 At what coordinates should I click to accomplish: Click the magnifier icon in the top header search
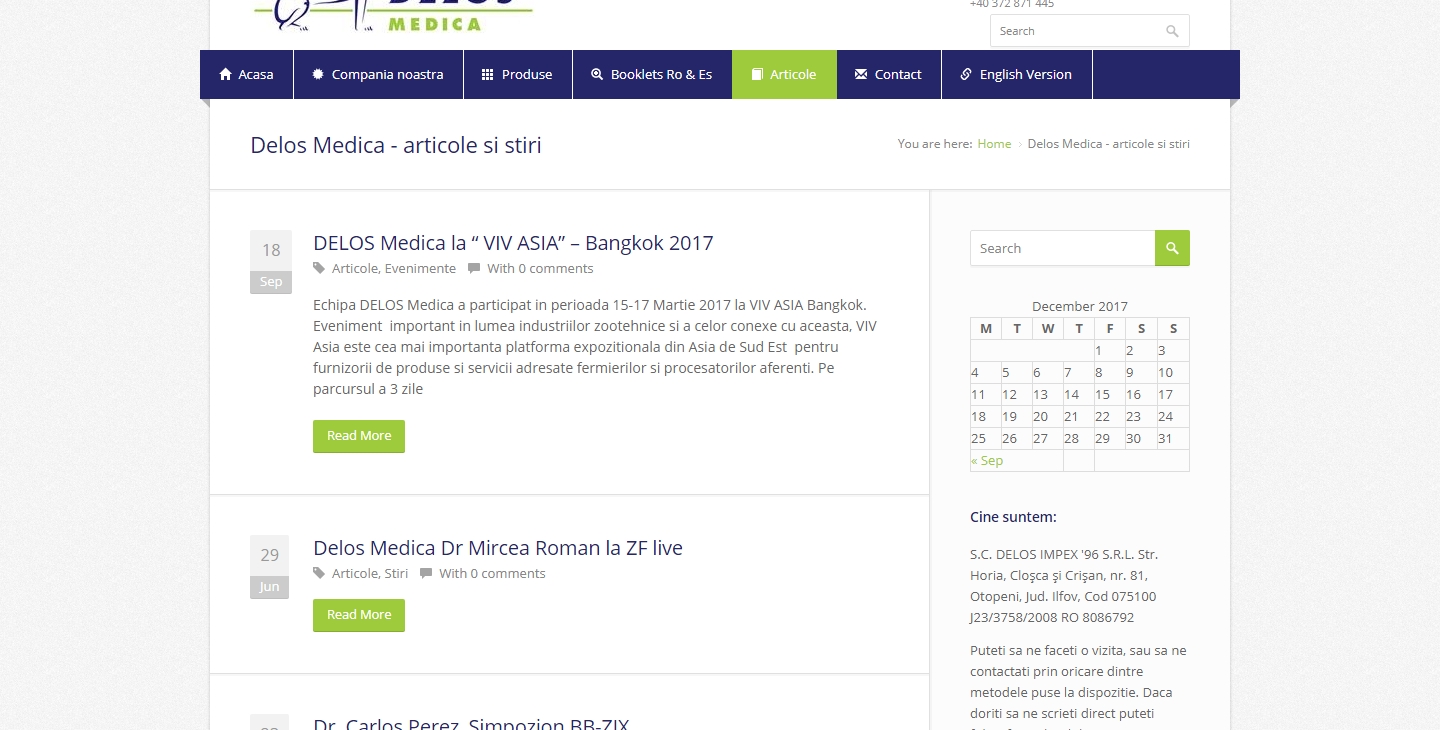point(1172,31)
